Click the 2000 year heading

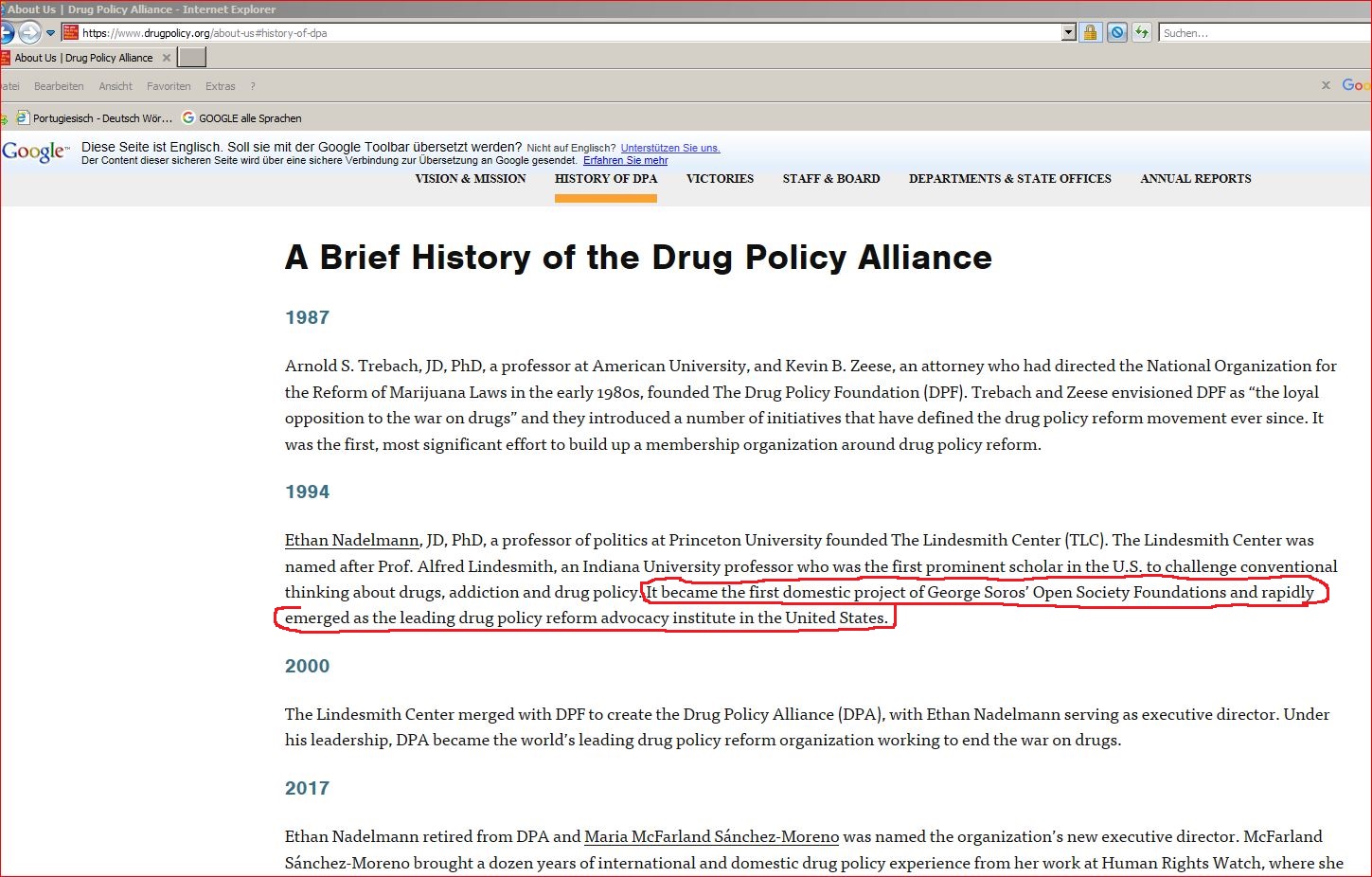pyautogui.click(x=307, y=667)
